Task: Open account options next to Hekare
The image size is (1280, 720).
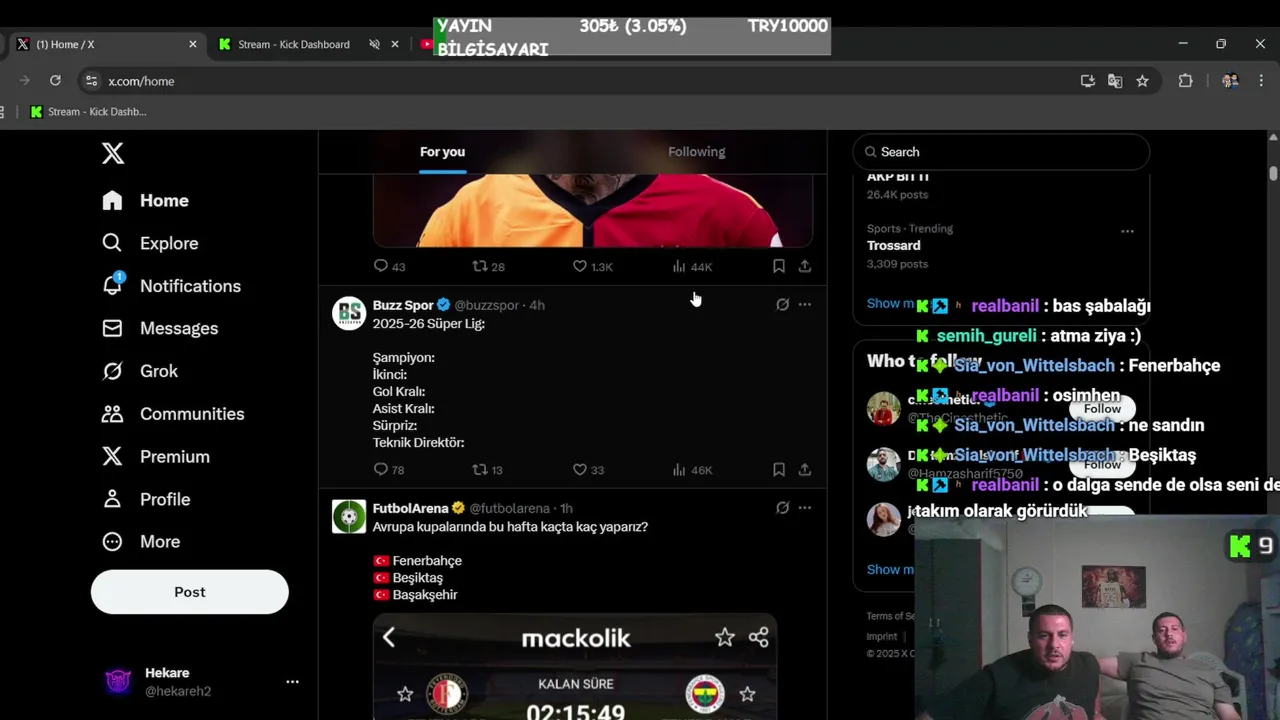Action: pos(292,682)
